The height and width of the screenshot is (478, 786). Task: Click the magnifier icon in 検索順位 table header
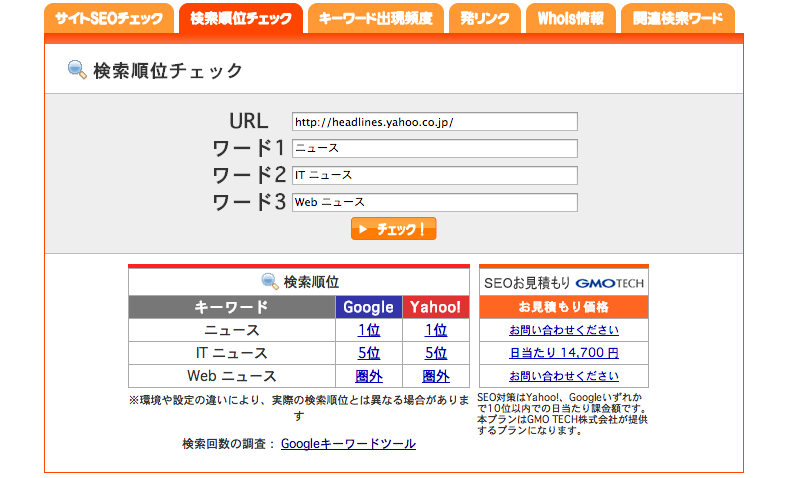(x=270, y=281)
